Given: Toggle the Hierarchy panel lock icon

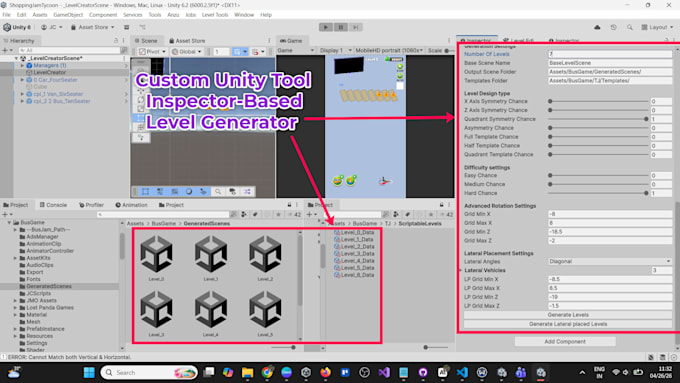Looking at the screenshot, I should [x=116, y=40].
